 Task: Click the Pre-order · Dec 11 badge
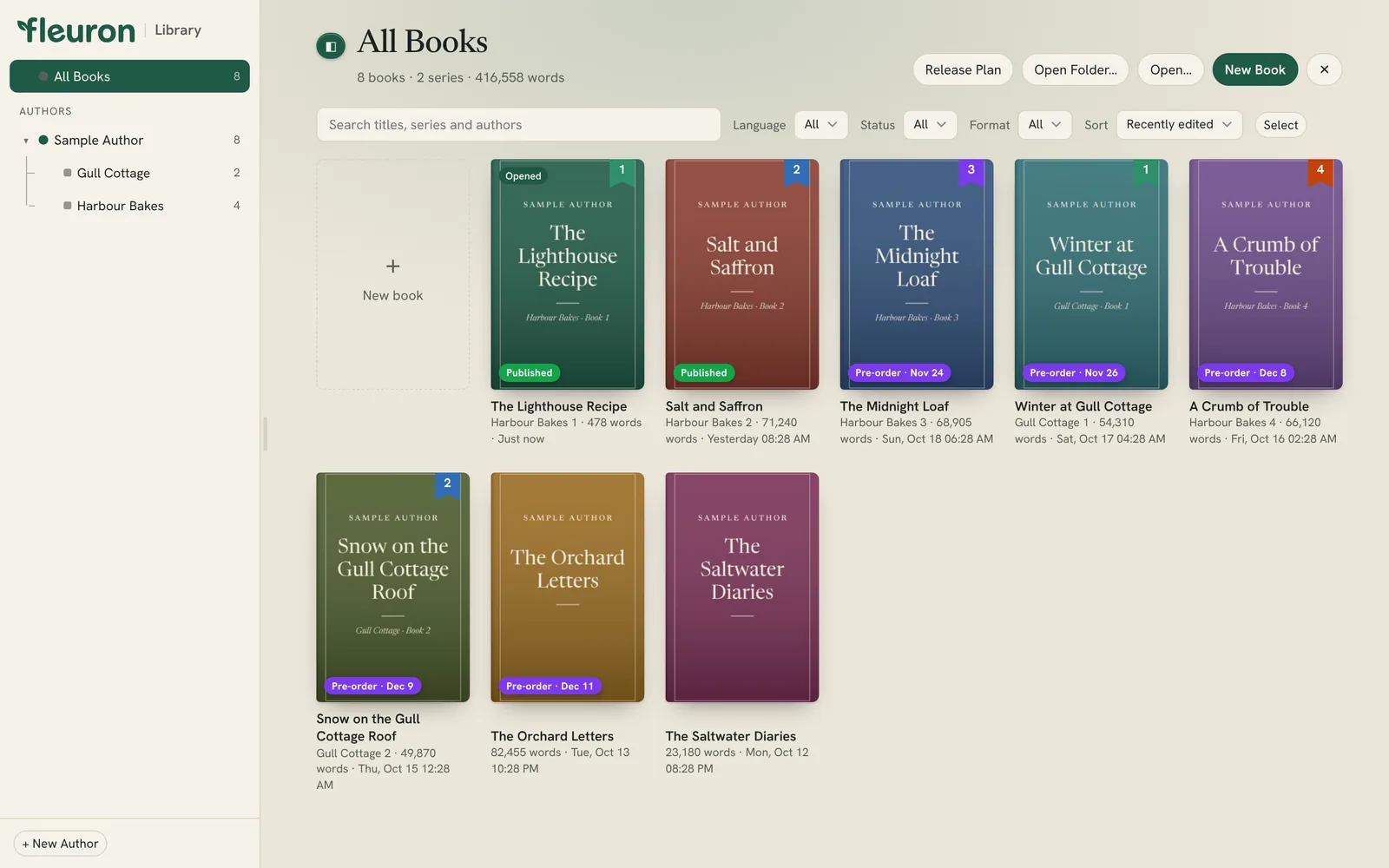coord(550,686)
